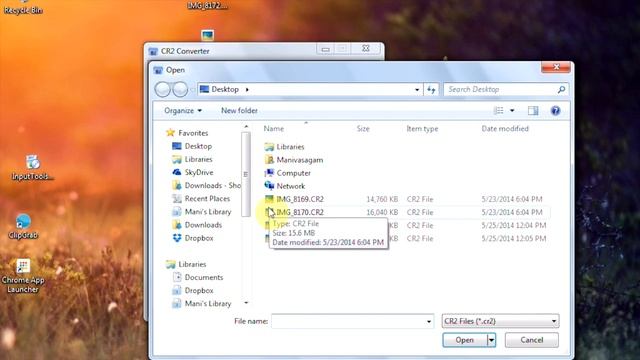Sort files by Size column
The height and width of the screenshot is (360, 640).
[363, 129]
